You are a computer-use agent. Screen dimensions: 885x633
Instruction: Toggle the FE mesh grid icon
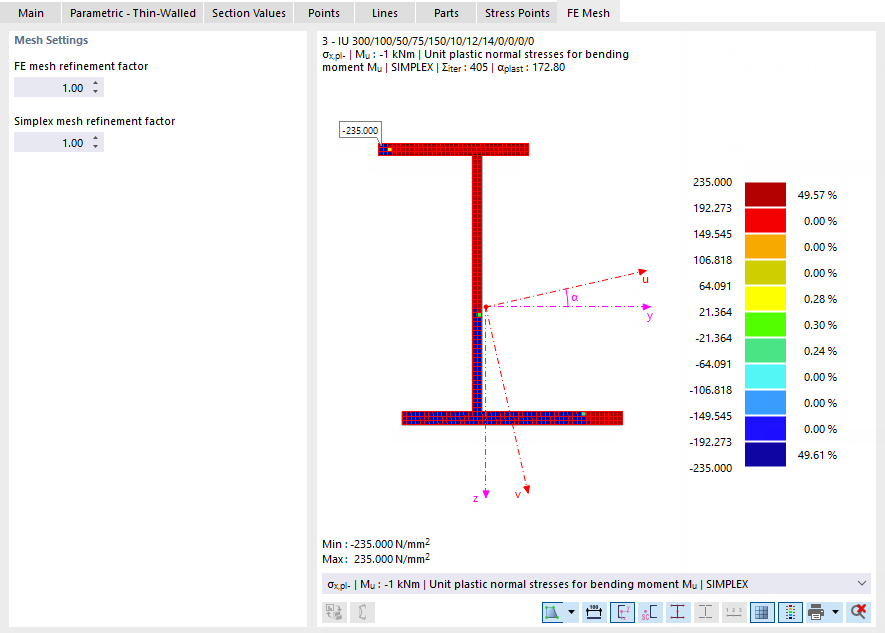[x=761, y=612]
